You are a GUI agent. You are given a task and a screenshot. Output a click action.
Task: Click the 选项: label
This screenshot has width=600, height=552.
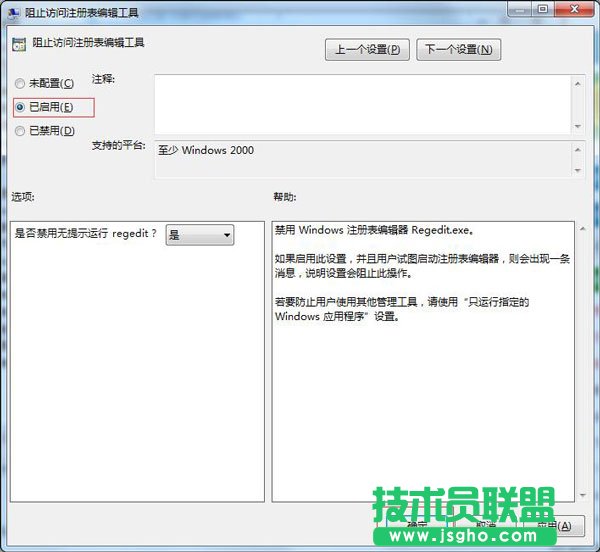pyautogui.click(x=23, y=197)
